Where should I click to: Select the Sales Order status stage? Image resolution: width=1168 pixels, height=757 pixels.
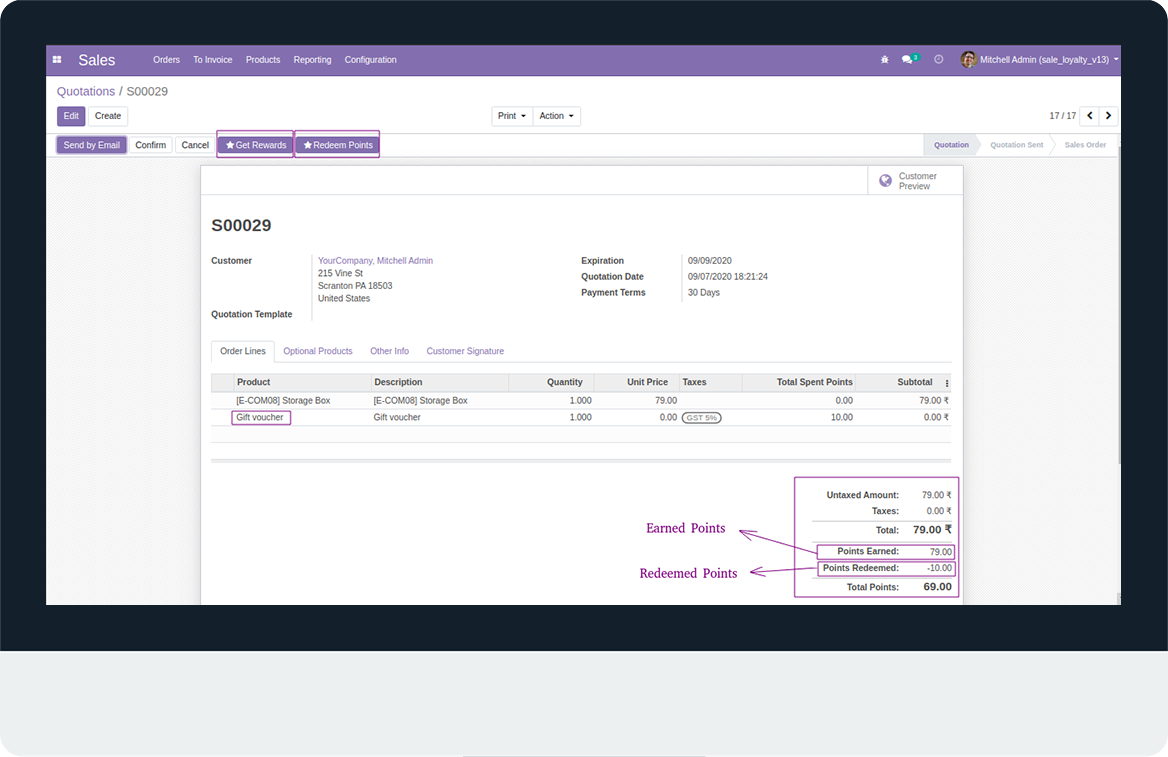tap(1085, 145)
